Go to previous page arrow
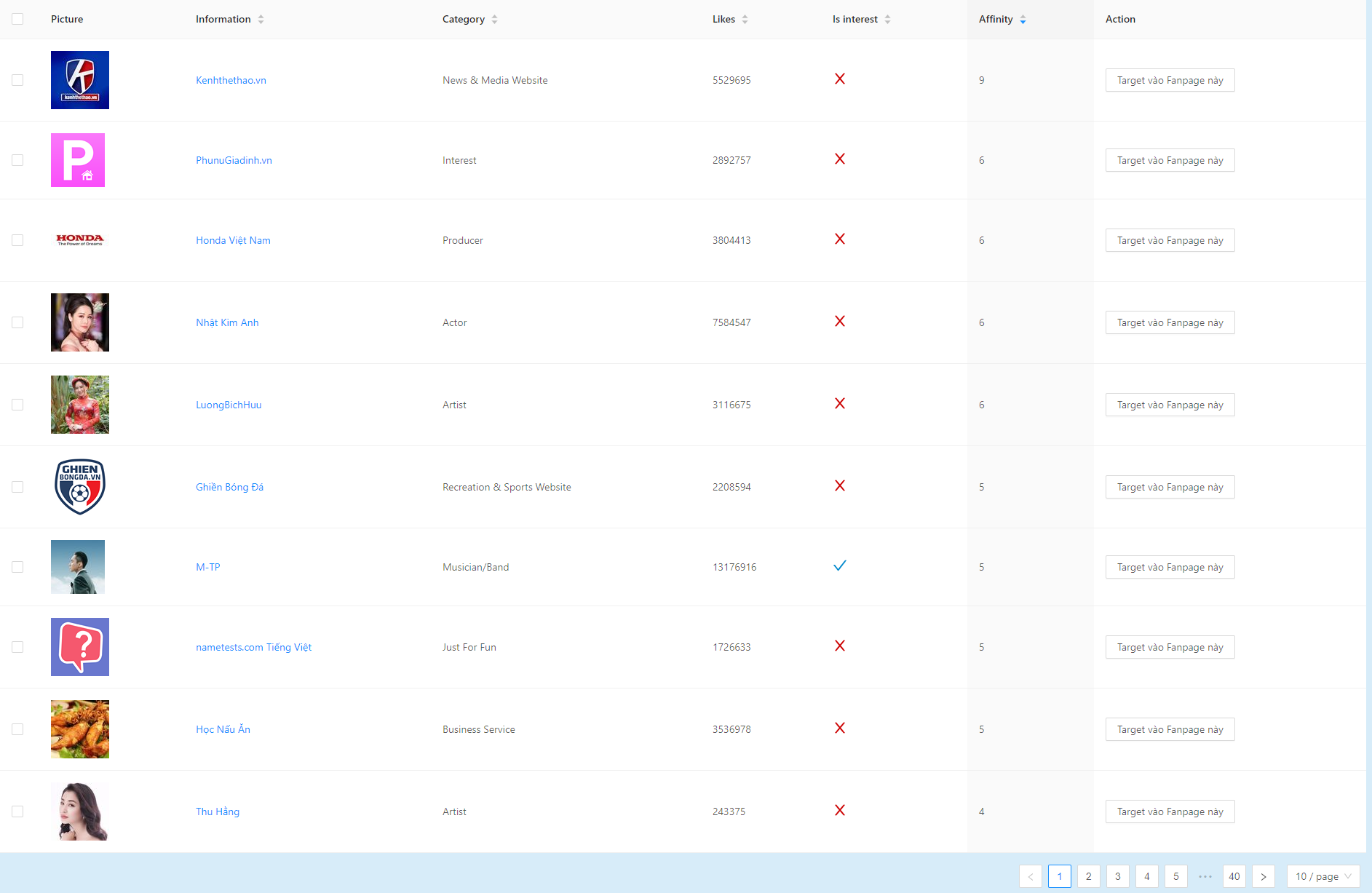This screenshot has width=1372, height=893. tap(1031, 876)
